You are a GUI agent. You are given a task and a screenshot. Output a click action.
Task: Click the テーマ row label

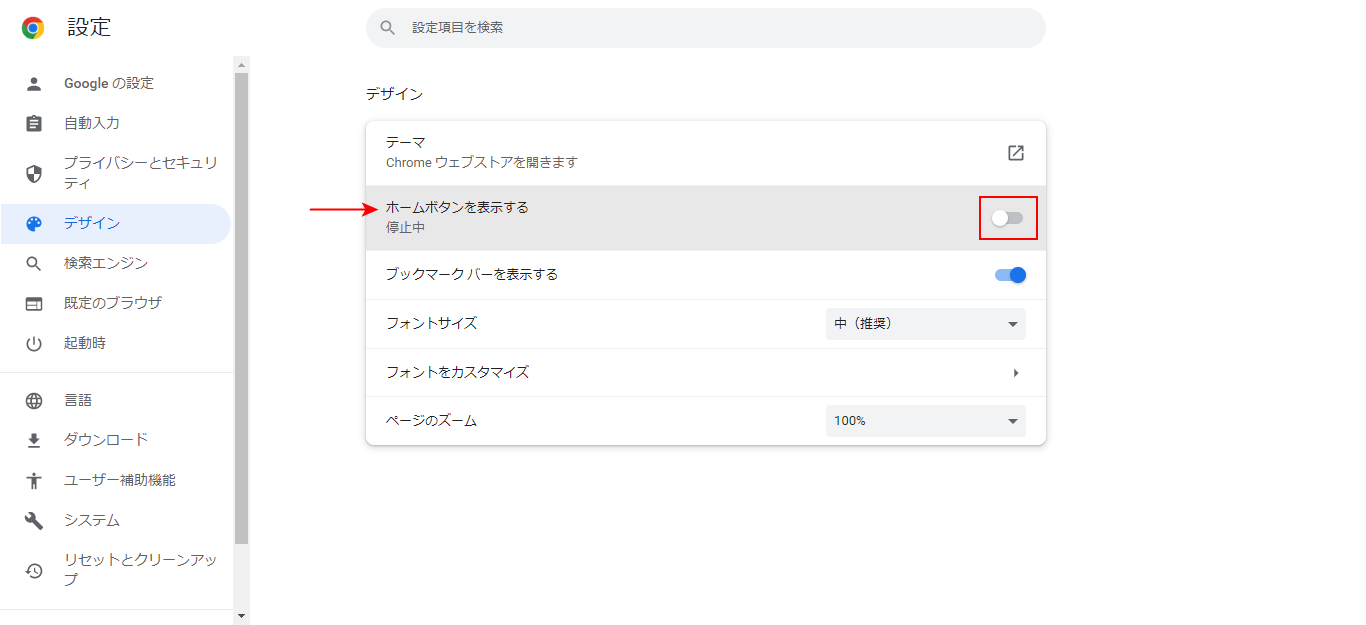click(406, 143)
